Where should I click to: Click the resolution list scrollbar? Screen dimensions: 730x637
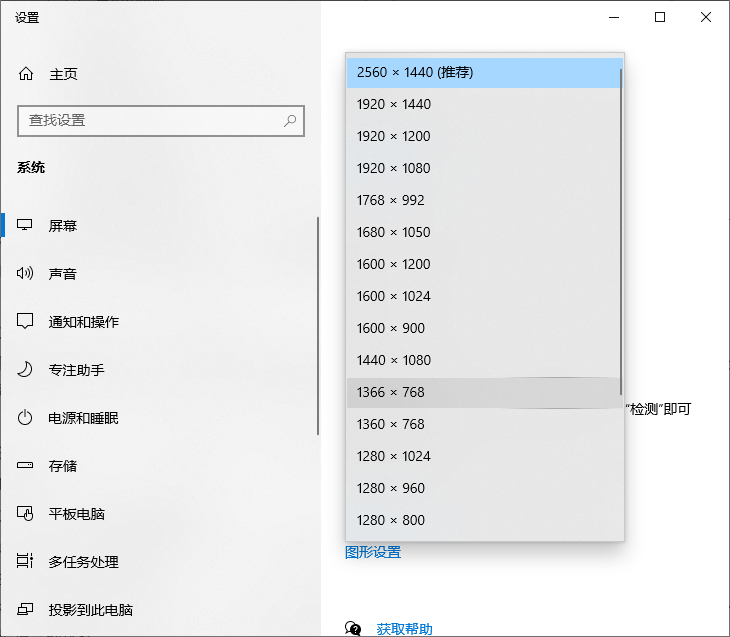click(x=621, y=232)
